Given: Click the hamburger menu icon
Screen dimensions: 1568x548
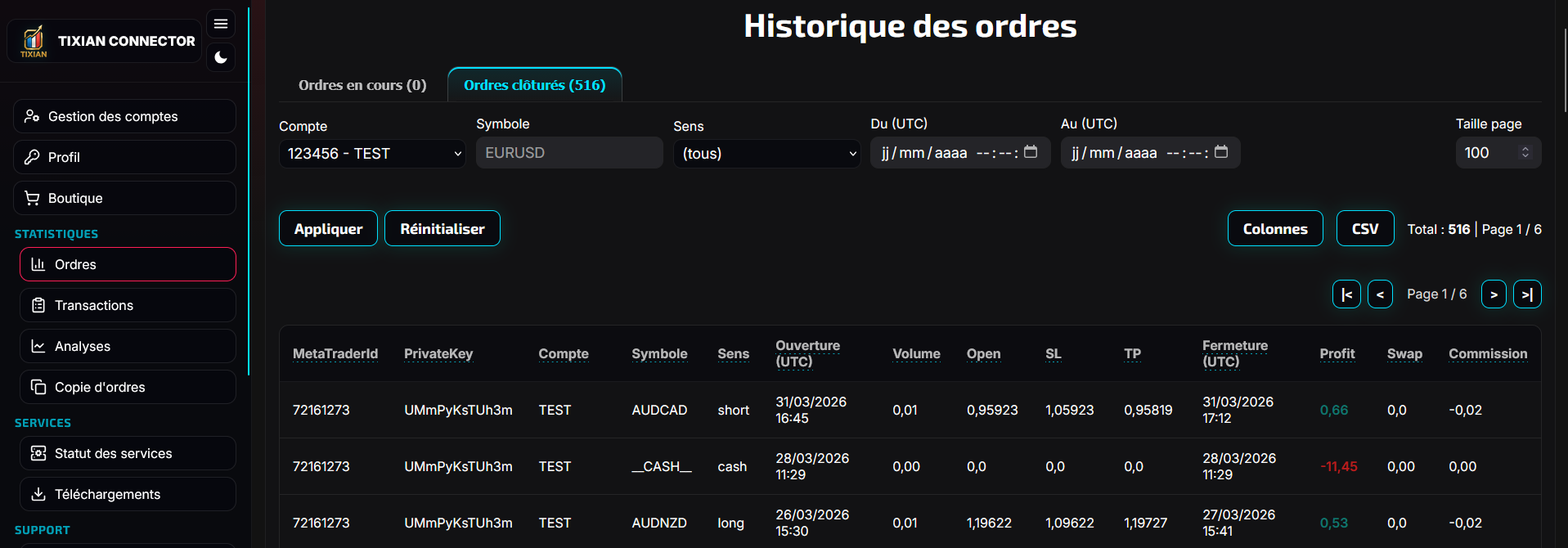Looking at the screenshot, I should pyautogui.click(x=221, y=24).
